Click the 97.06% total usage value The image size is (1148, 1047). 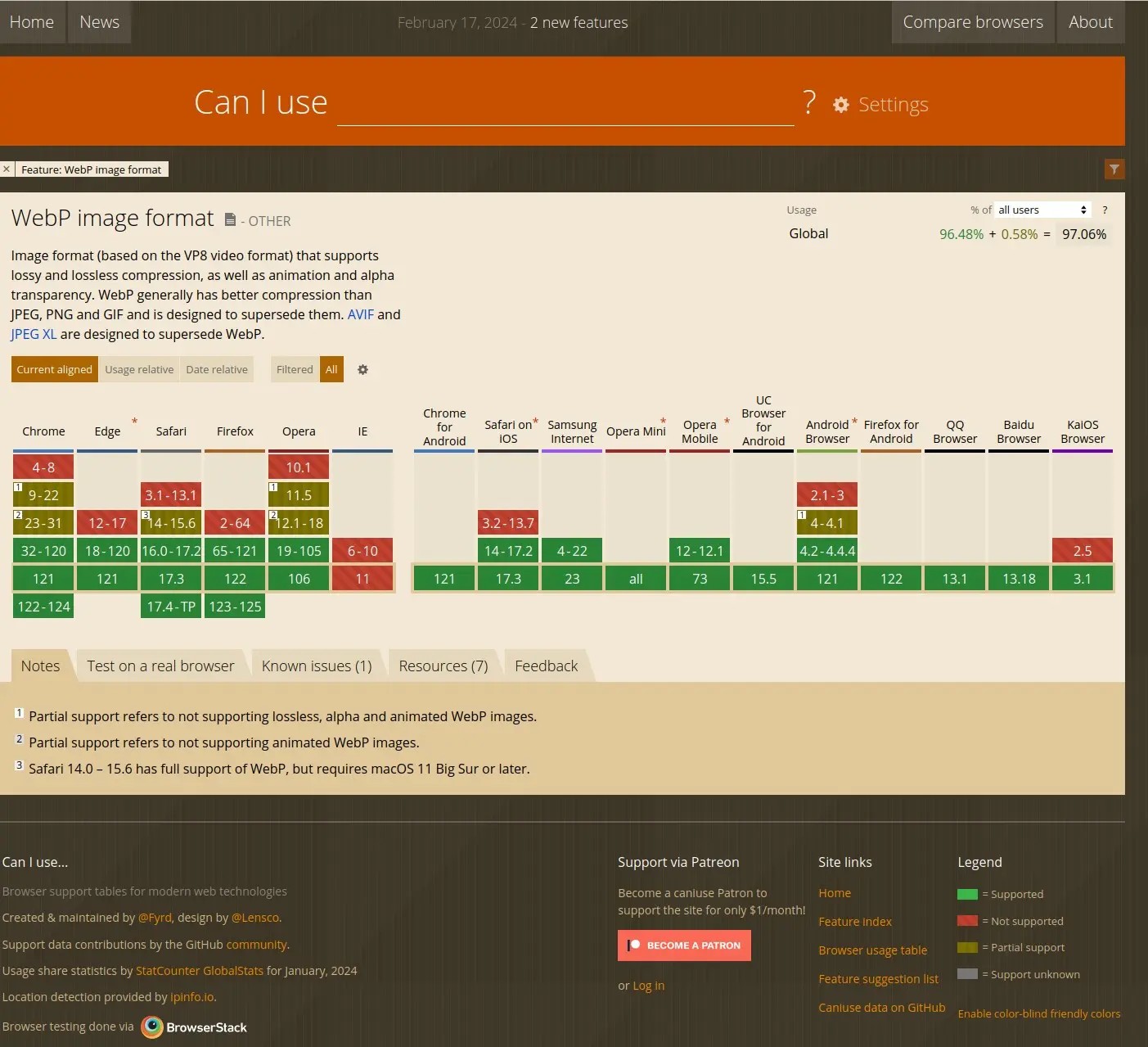1084,234
